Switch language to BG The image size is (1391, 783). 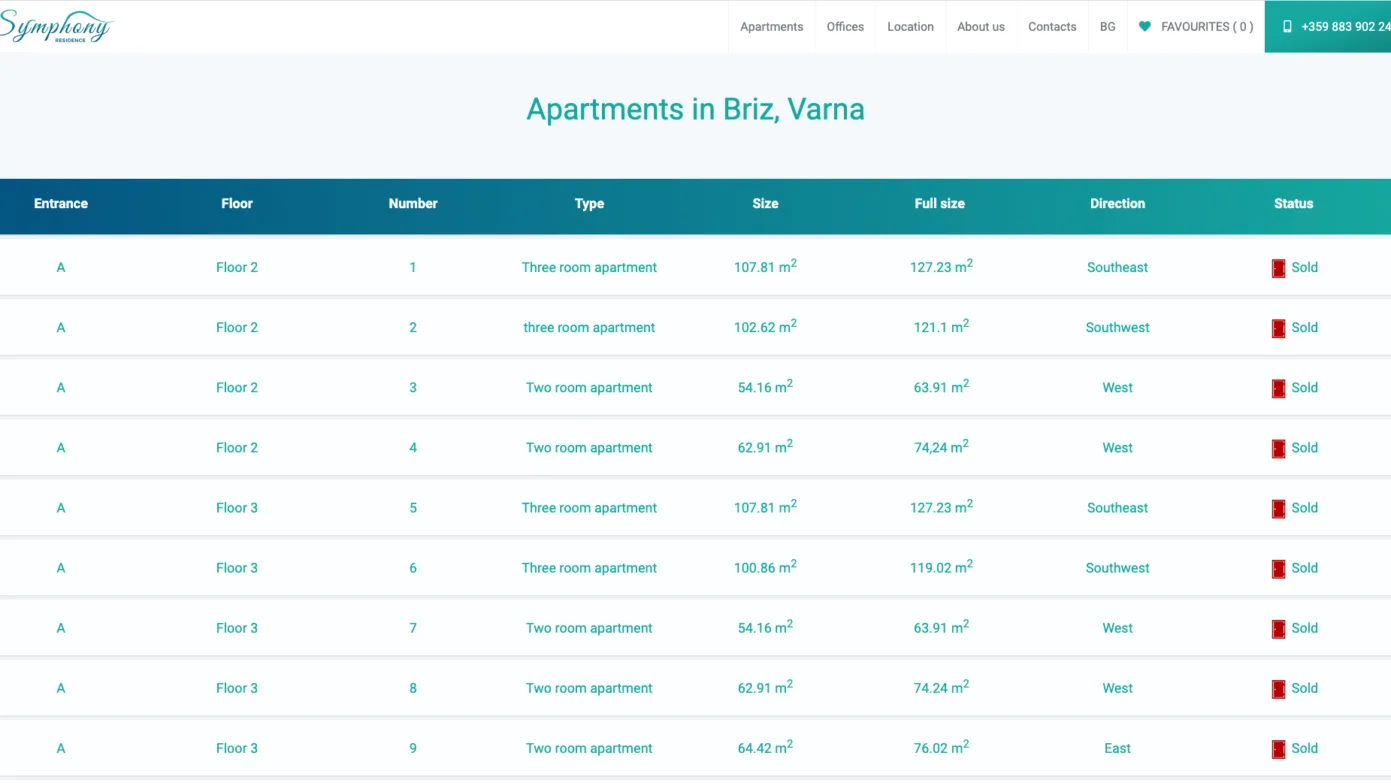(x=1107, y=27)
